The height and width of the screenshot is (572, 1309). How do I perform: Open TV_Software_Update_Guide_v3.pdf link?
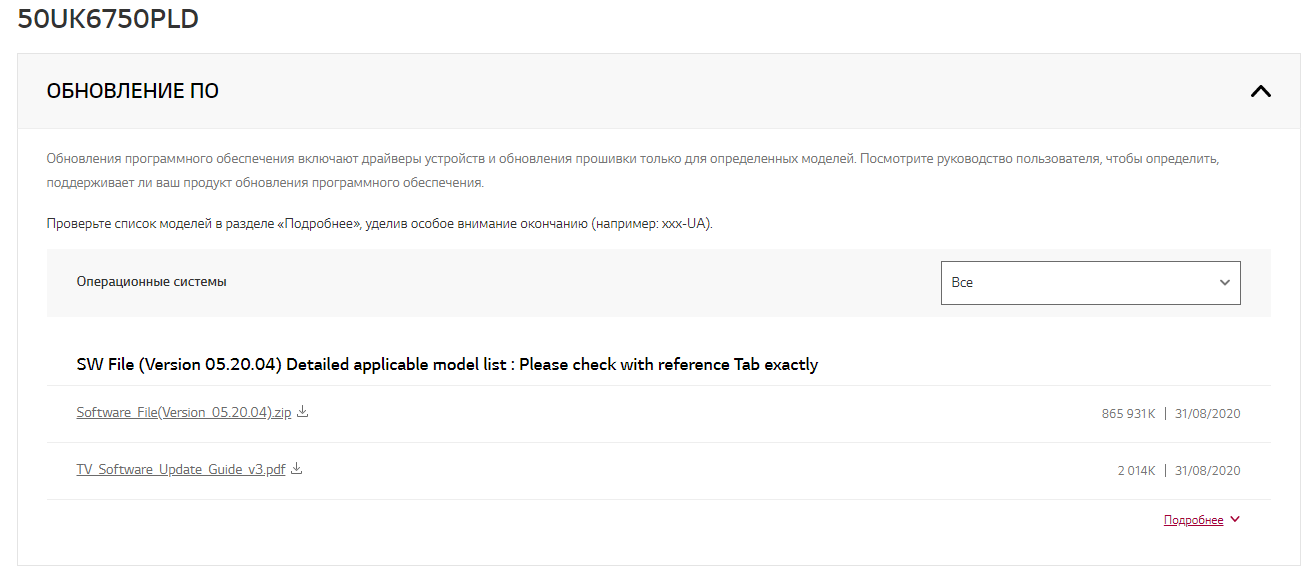180,469
